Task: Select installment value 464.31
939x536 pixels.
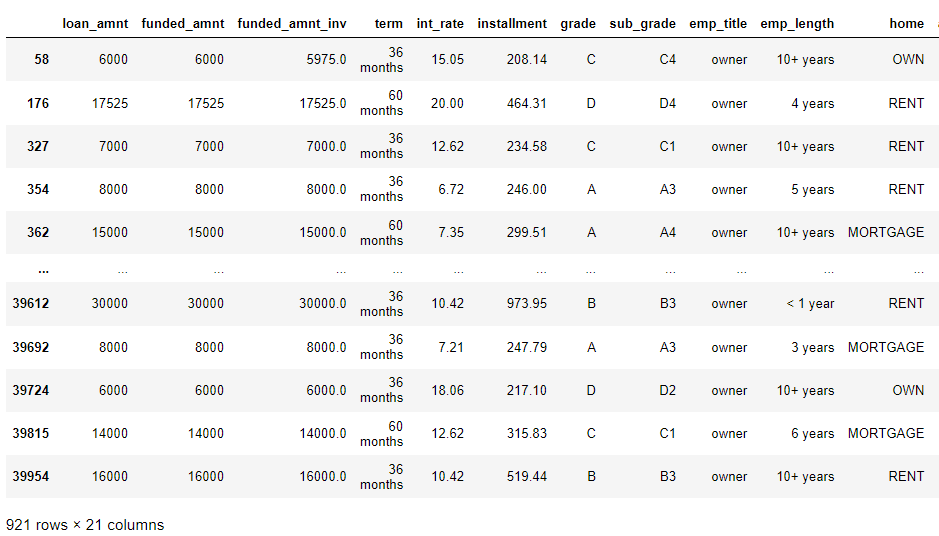Action: click(x=527, y=103)
